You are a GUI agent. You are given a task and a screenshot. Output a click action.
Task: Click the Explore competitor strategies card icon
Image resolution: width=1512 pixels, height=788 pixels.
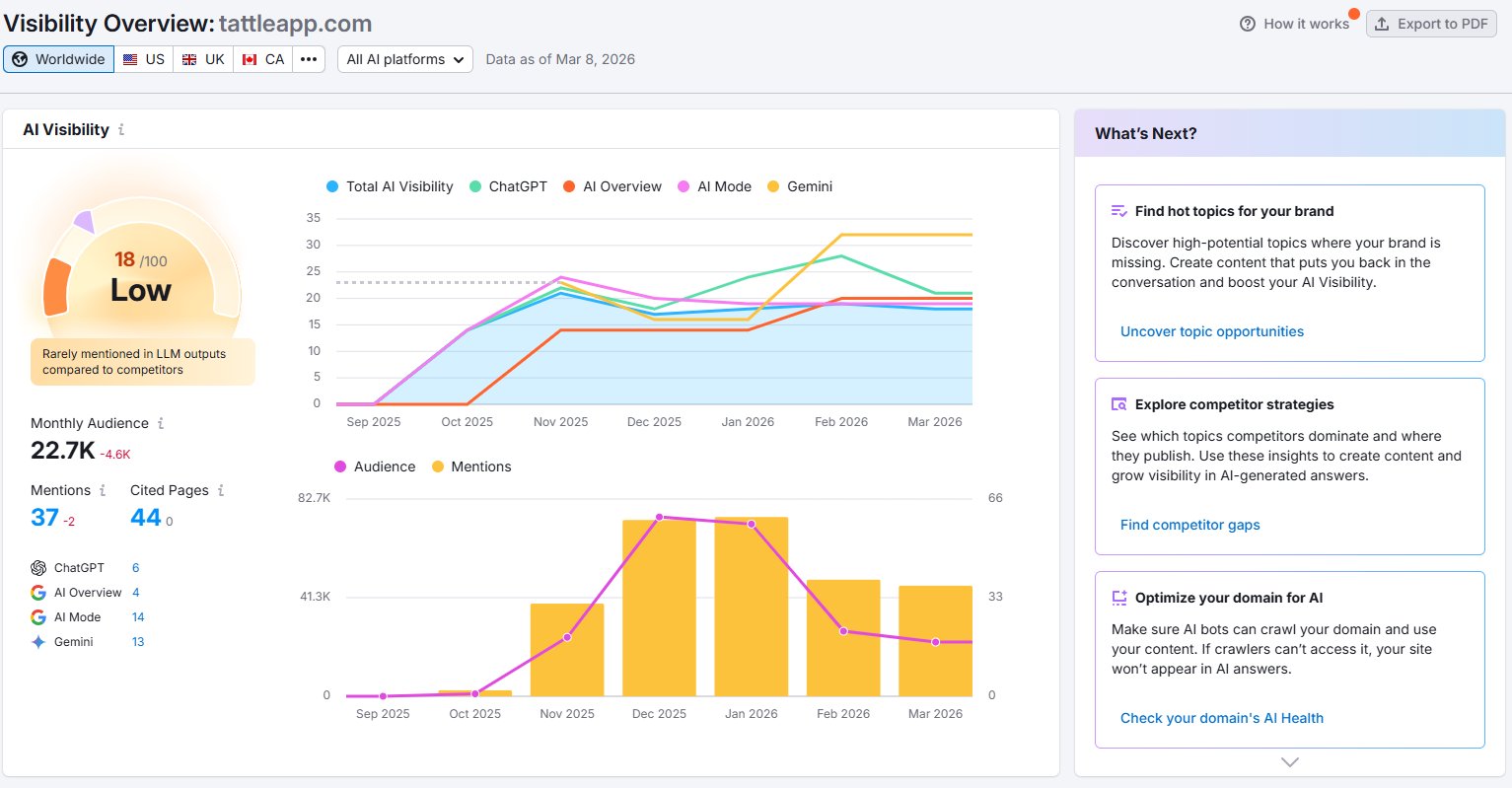click(1118, 404)
